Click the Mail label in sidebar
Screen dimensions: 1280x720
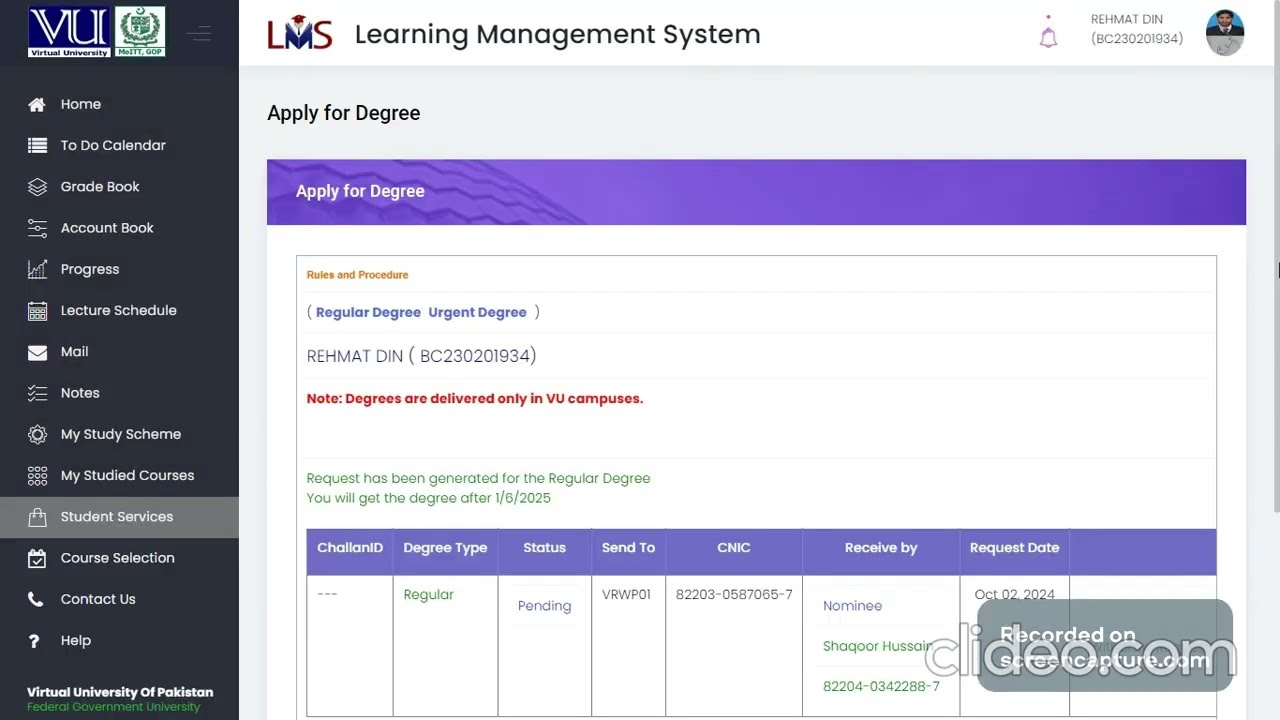pos(74,352)
